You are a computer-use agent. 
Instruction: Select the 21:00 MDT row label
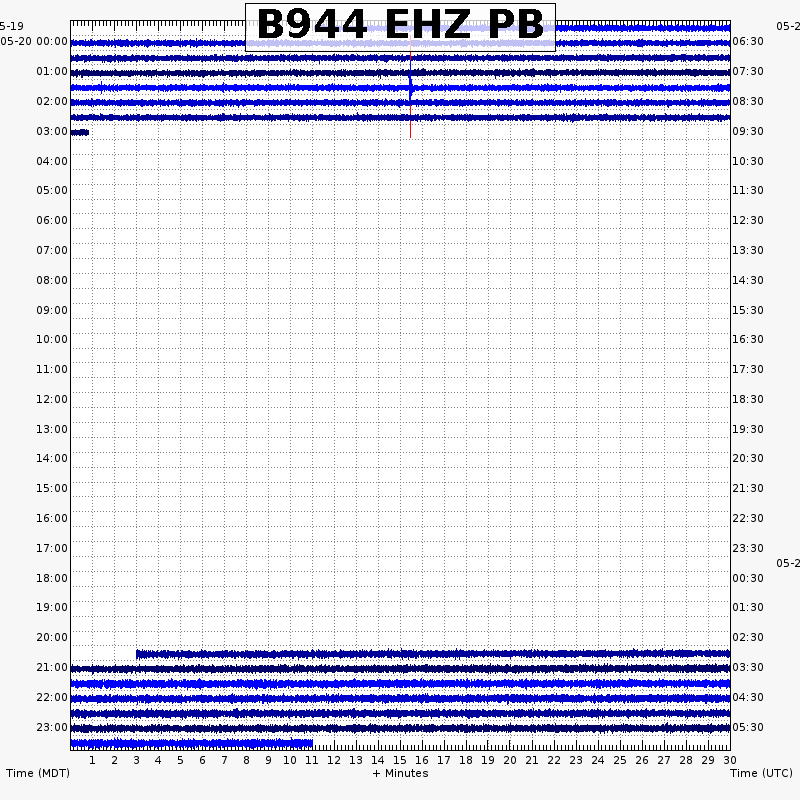tap(52, 667)
